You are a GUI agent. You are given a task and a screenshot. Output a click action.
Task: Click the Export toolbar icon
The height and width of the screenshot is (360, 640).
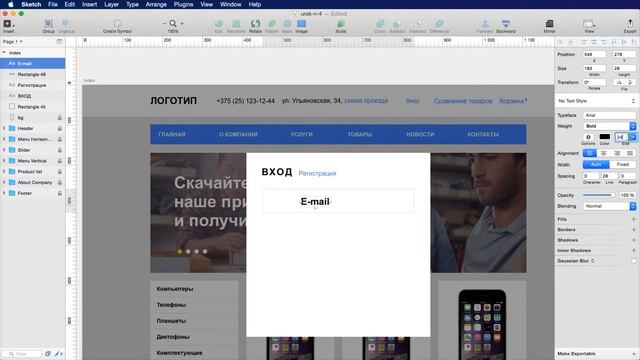(x=630, y=24)
